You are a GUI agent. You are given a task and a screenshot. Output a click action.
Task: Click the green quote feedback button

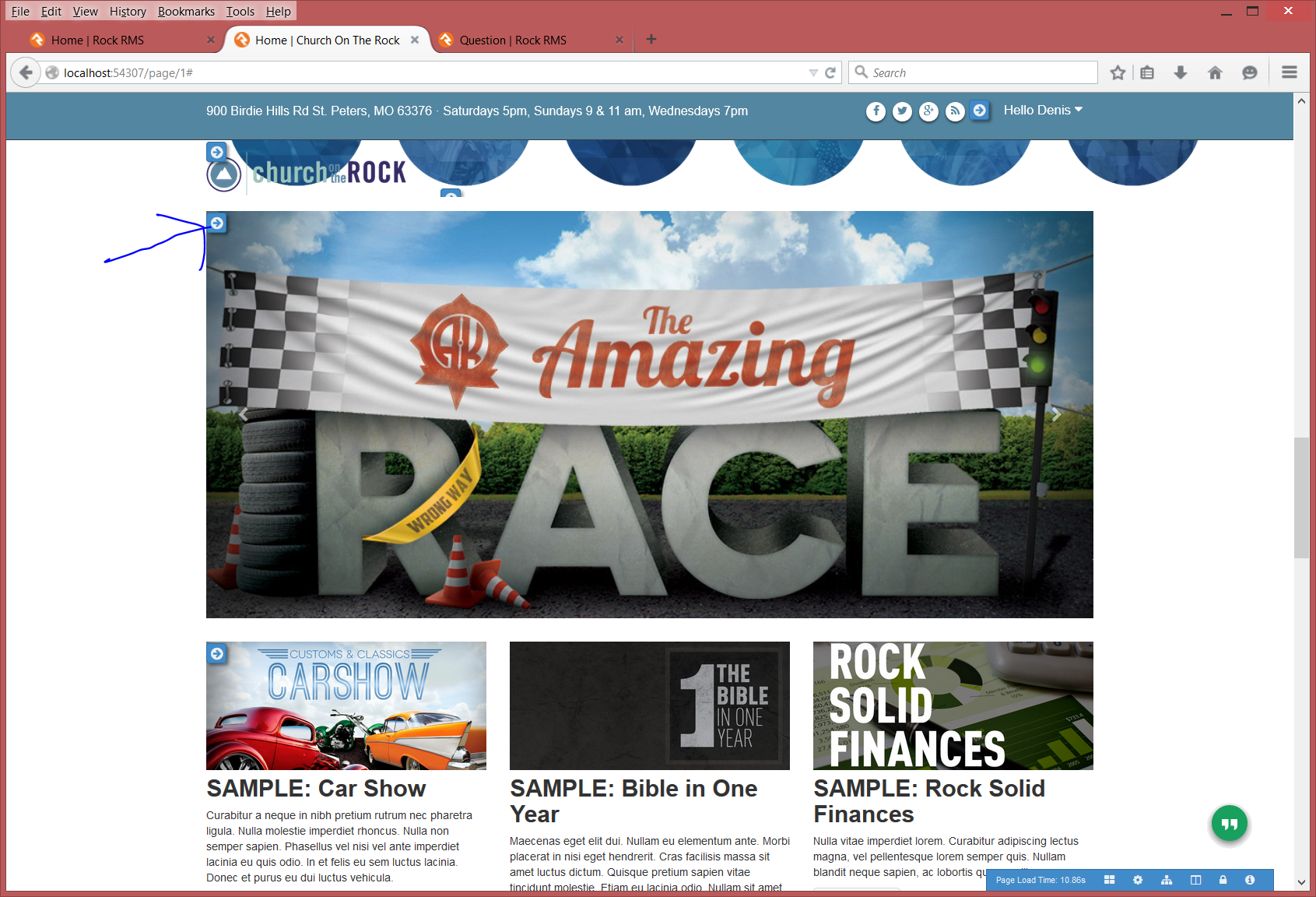coord(1229,824)
